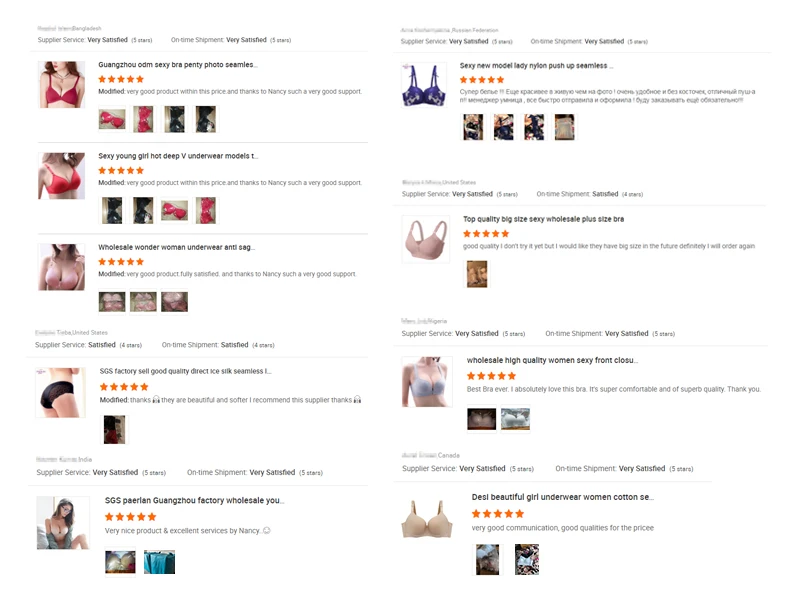Open 'Sexy young girl hot deep V underwear' product title

[x=178, y=156]
